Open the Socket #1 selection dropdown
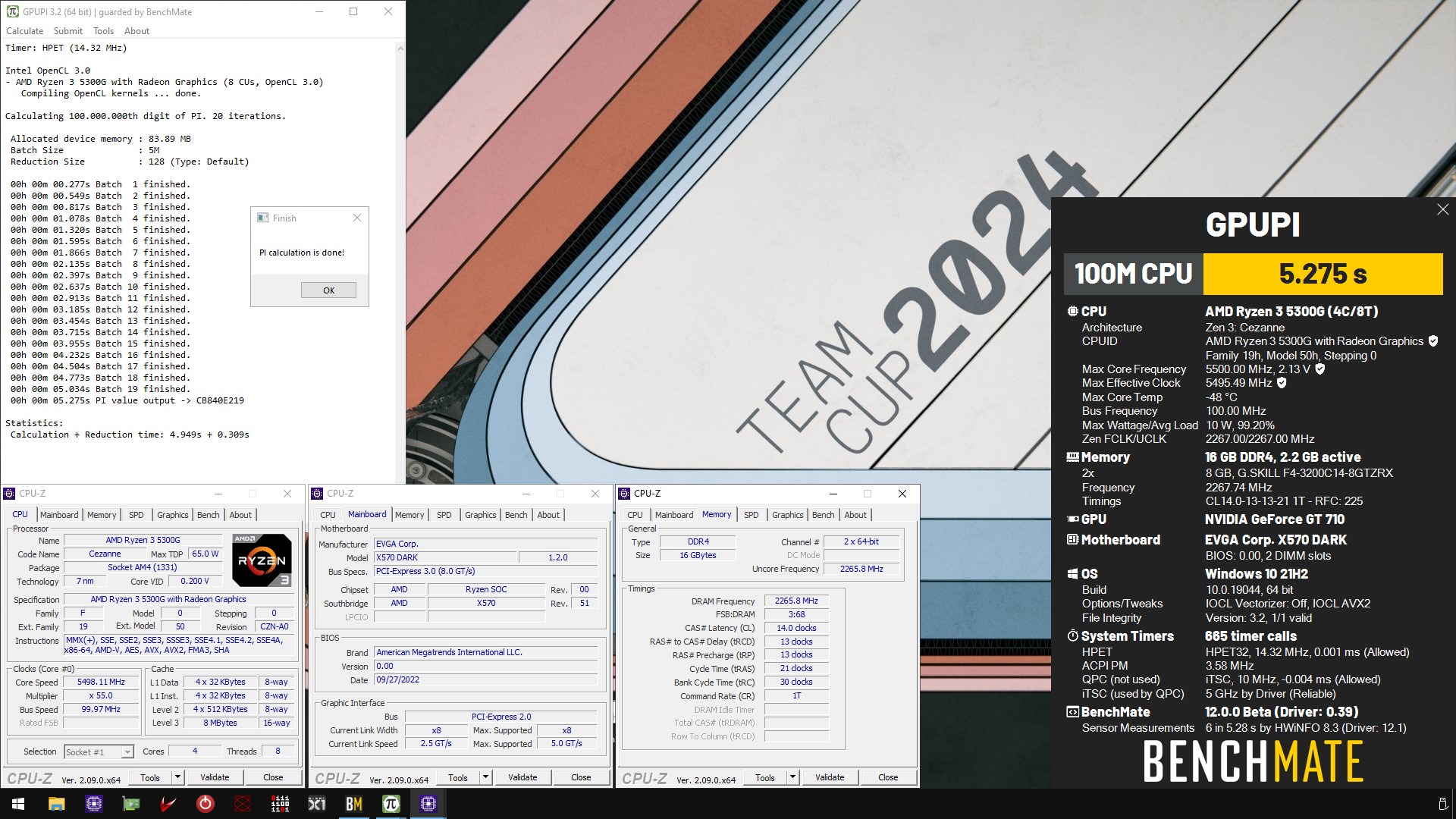 pyautogui.click(x=99, y=752)
